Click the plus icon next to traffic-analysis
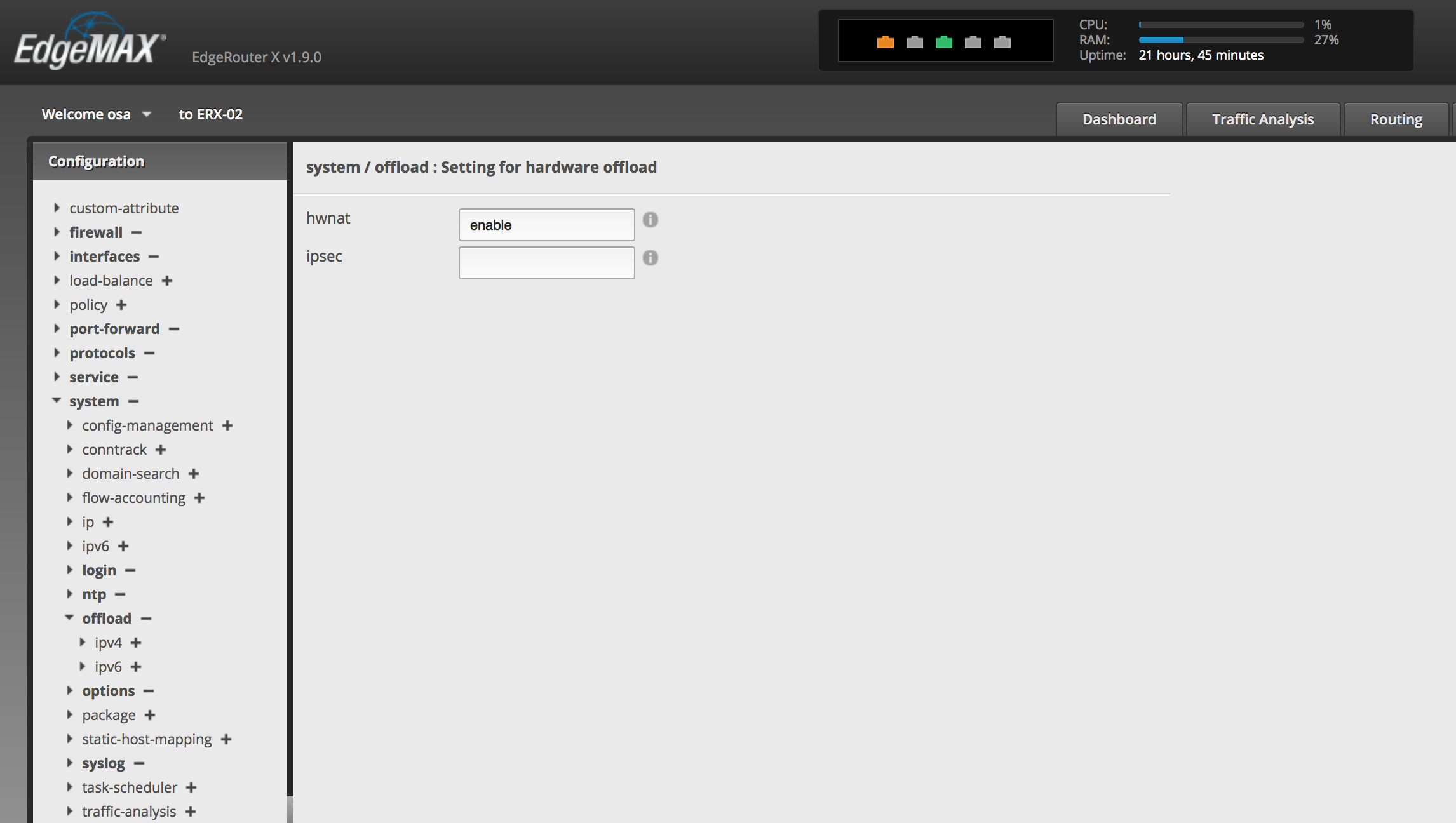This screenshot has height=823, width=1456. pyautogui.click(x=191, y=812)
